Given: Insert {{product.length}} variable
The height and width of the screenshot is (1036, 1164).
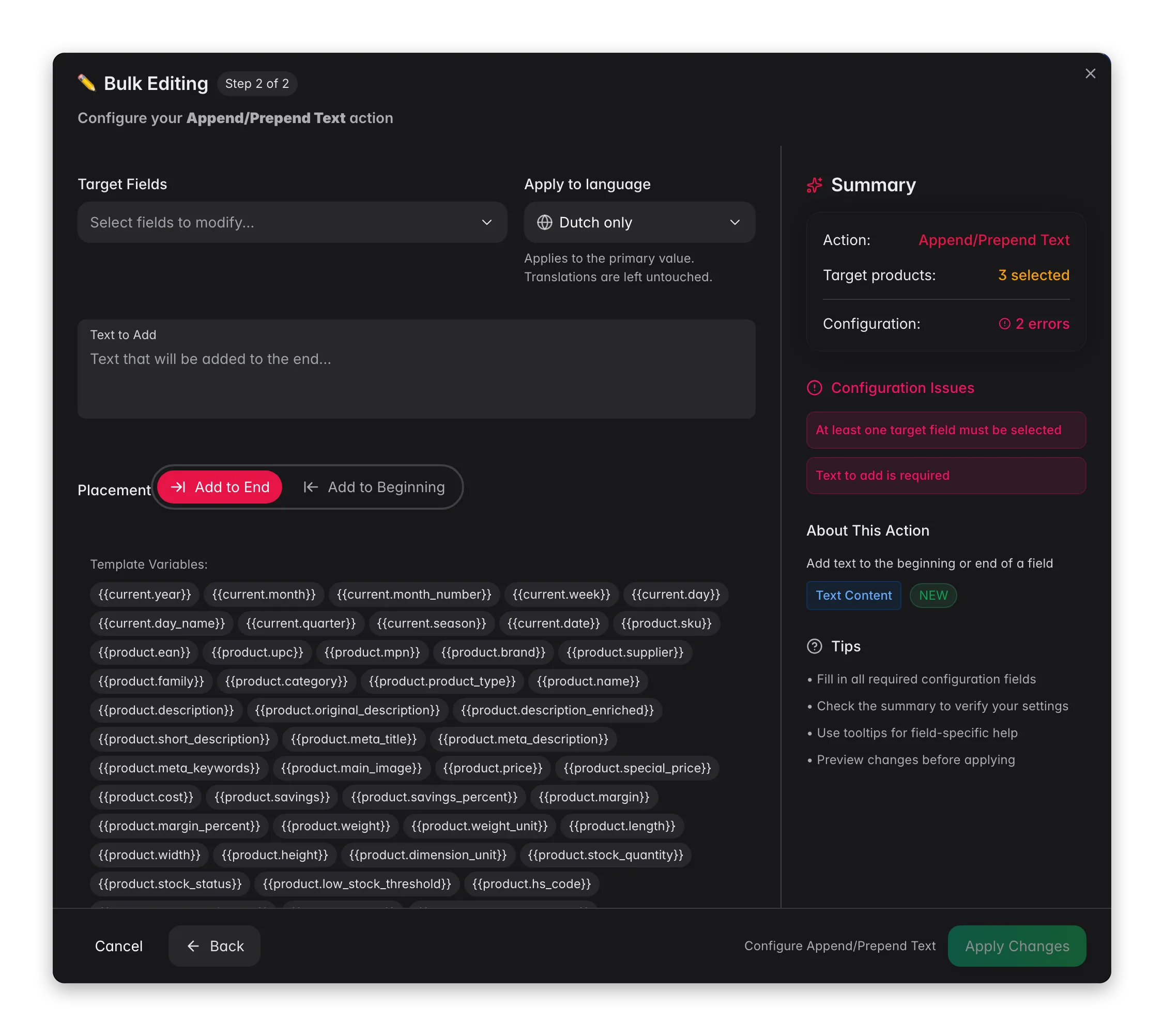Looking at the screenshot, I should tap(622, 827).
